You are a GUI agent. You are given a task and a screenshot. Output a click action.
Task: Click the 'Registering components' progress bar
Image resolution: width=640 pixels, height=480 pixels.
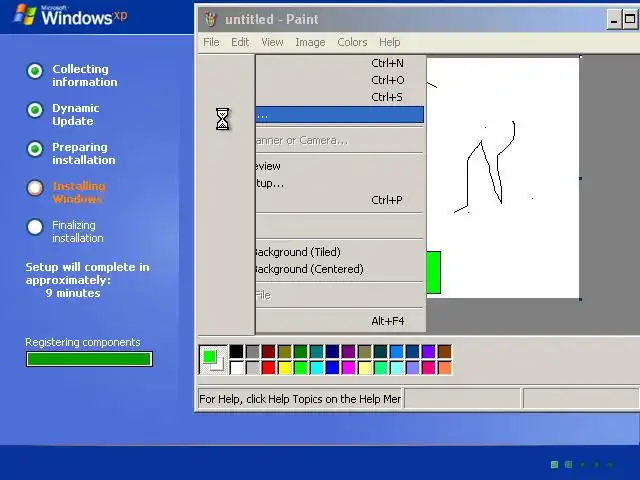[x=89, y=359]
